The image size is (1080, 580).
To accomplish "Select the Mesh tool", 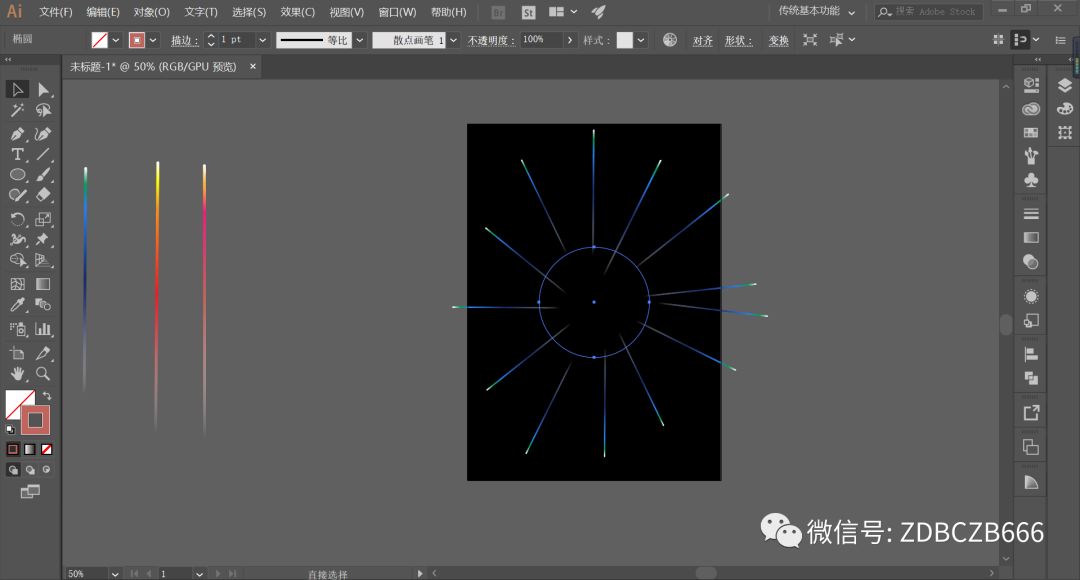I will [17, 284].
